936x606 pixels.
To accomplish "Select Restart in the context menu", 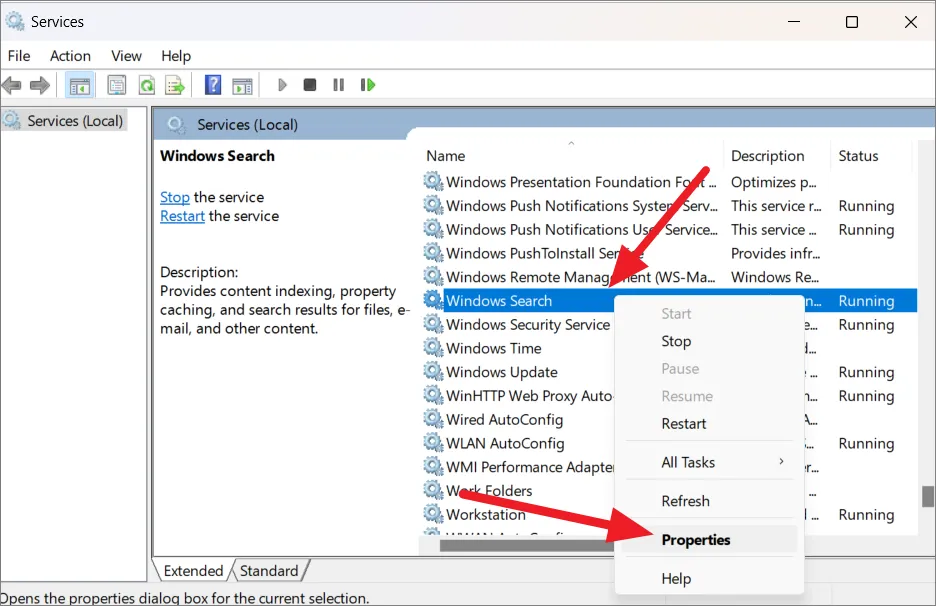I will point(684,424).
